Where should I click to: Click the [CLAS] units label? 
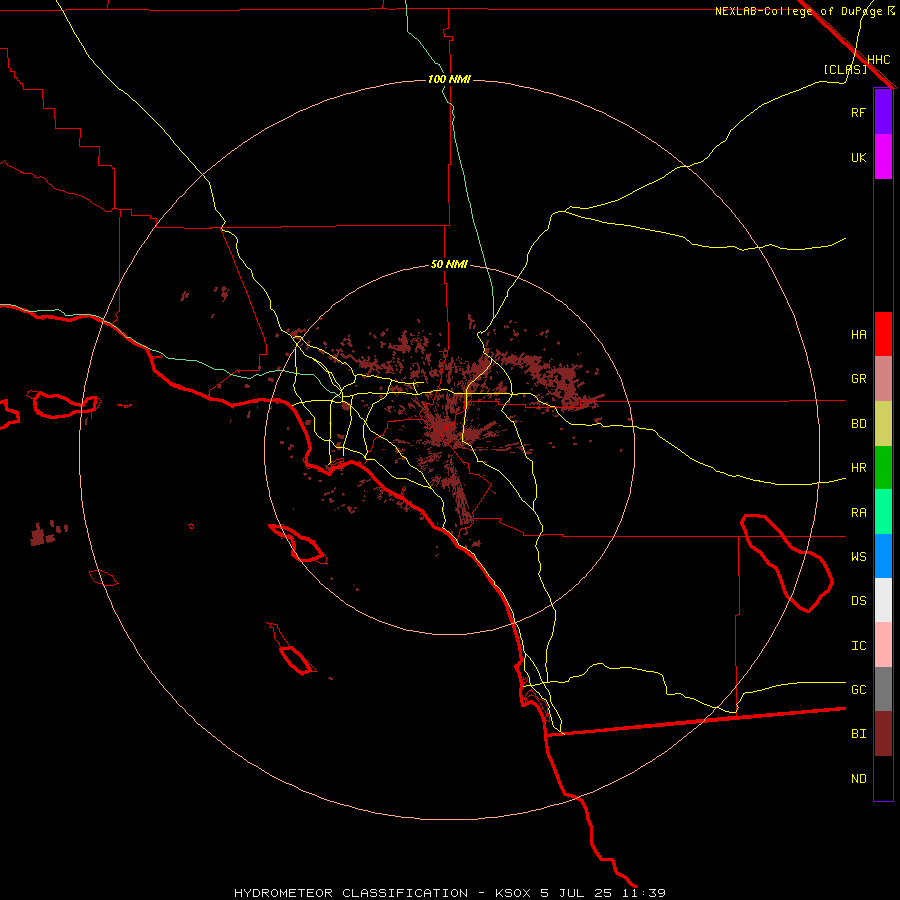pyautogui.click(x=845, y=69)
